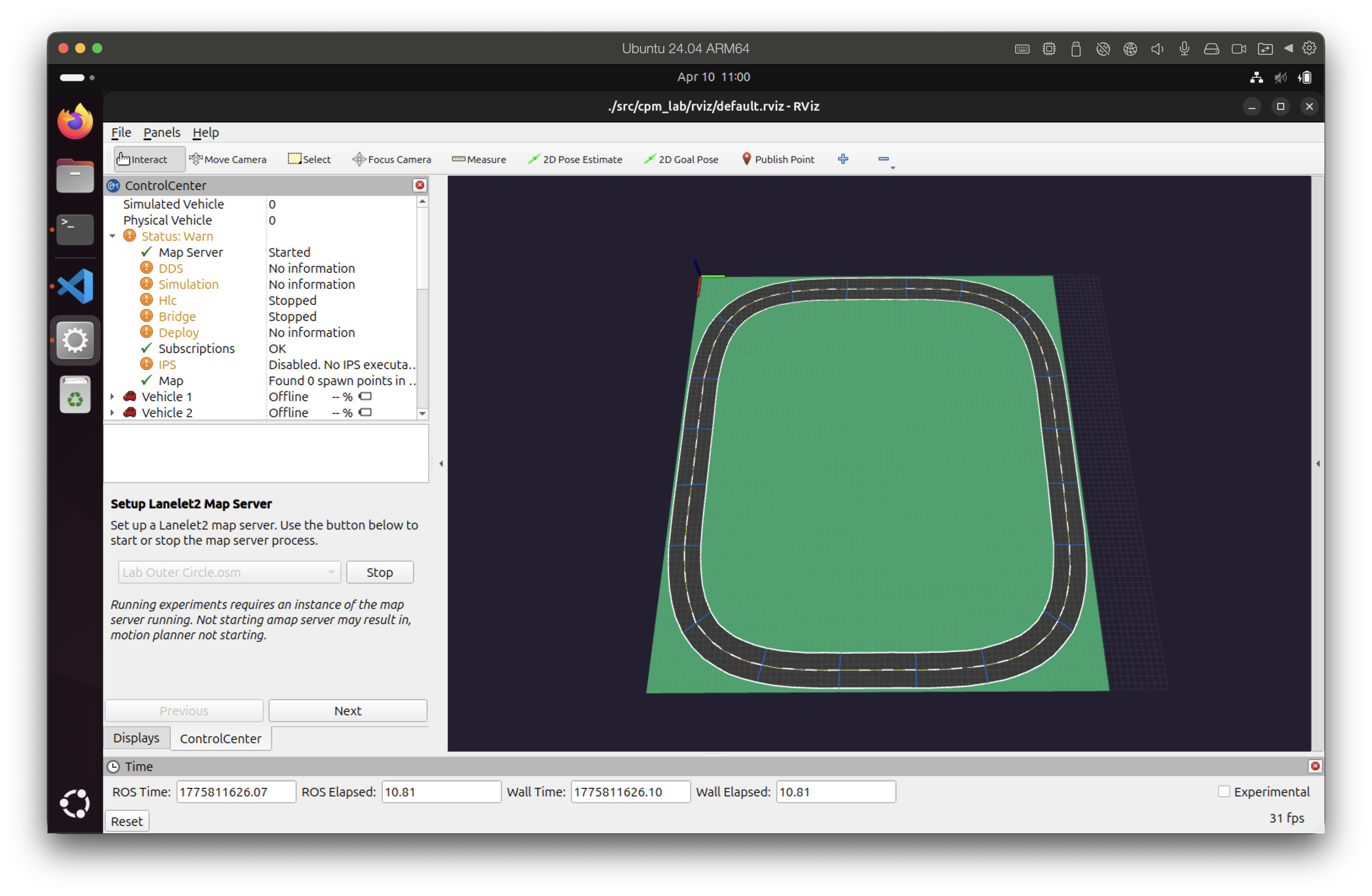
Task: Open Firefox from the dock
Action: [75, 122]
